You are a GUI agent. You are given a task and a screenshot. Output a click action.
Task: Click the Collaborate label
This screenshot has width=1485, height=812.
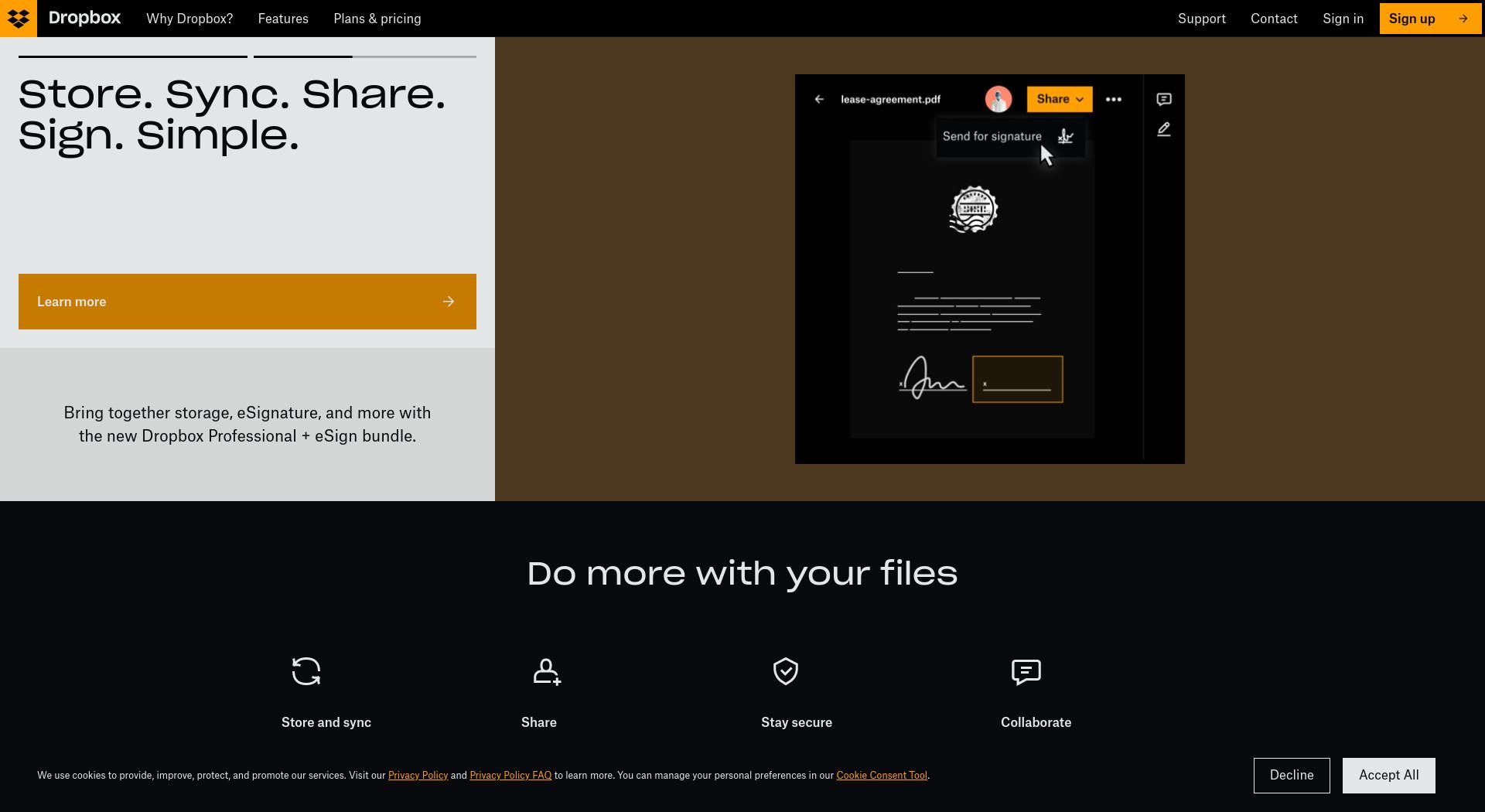[1036, 722]
